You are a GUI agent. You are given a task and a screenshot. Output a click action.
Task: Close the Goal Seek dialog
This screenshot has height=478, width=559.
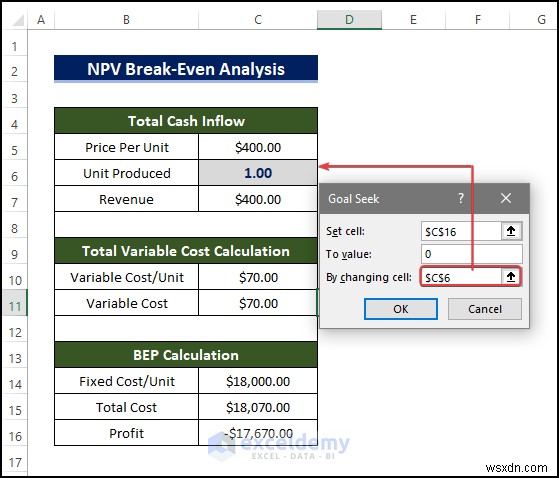tap(506, 198)
